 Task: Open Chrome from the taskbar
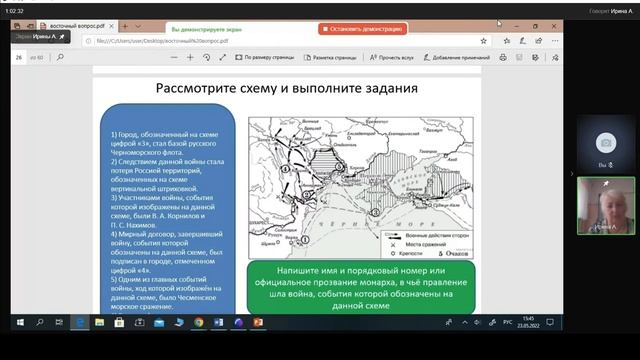click(x=199, y=322)
